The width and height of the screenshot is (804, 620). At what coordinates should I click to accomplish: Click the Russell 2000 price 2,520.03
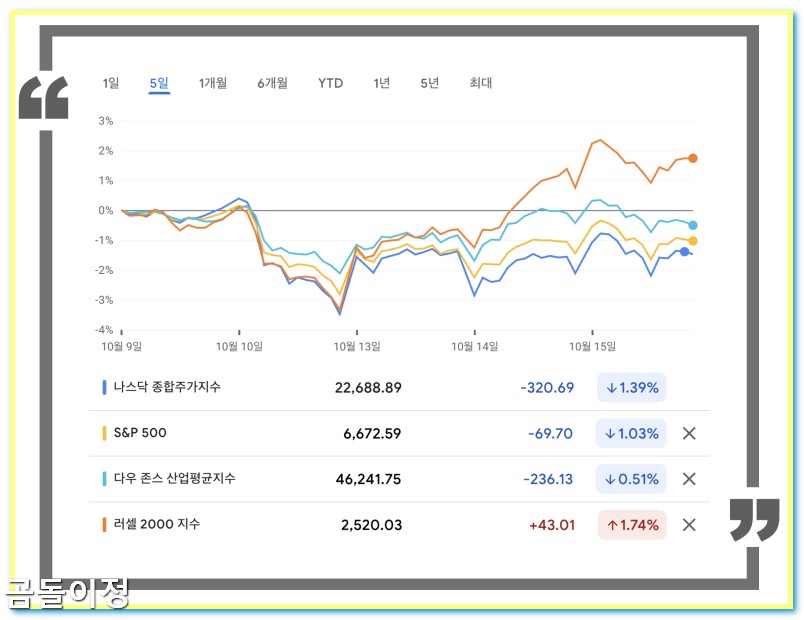(x=372, y=525)
